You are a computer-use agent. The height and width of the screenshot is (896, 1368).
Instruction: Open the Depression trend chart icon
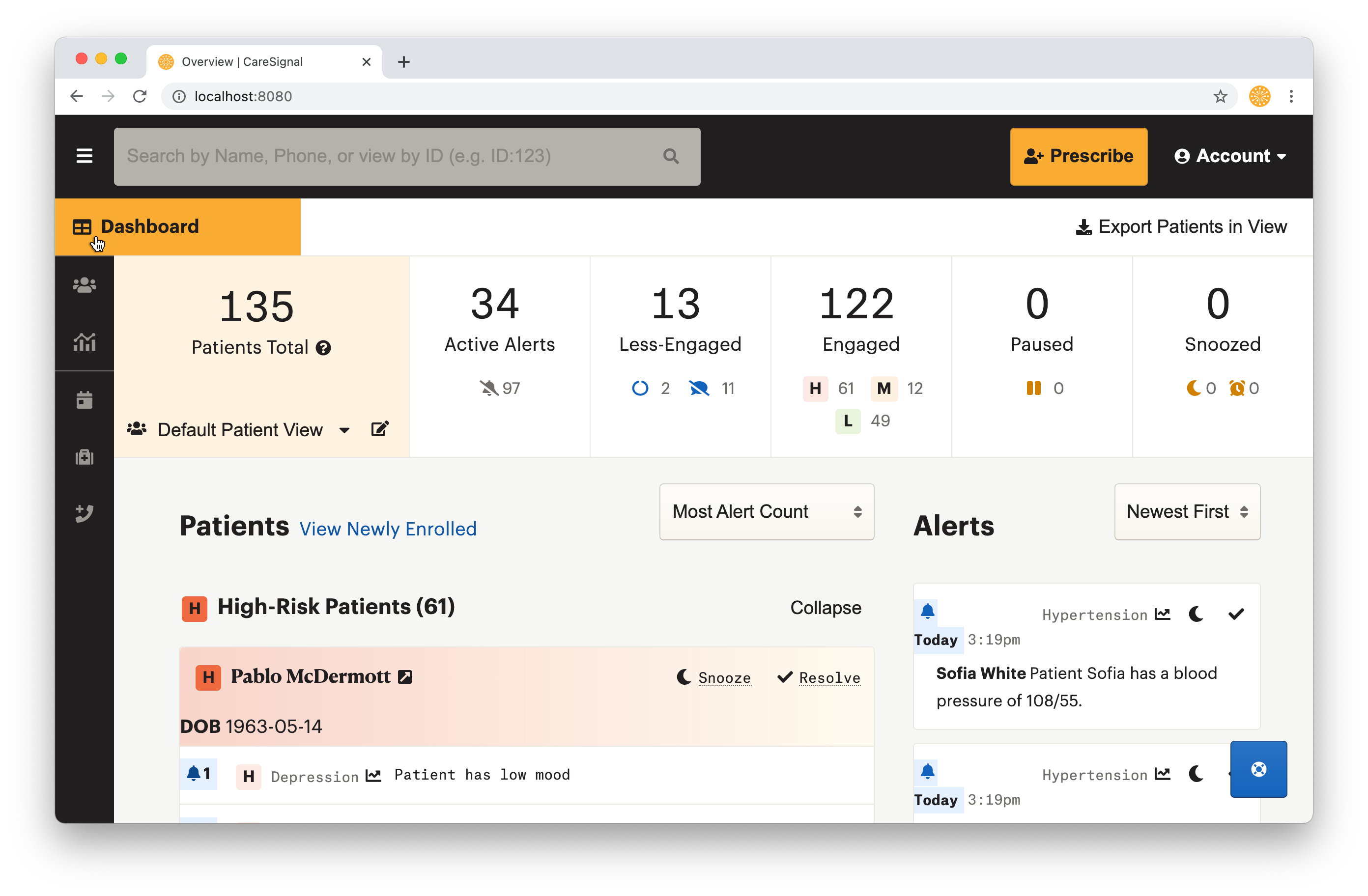point(373,776)
